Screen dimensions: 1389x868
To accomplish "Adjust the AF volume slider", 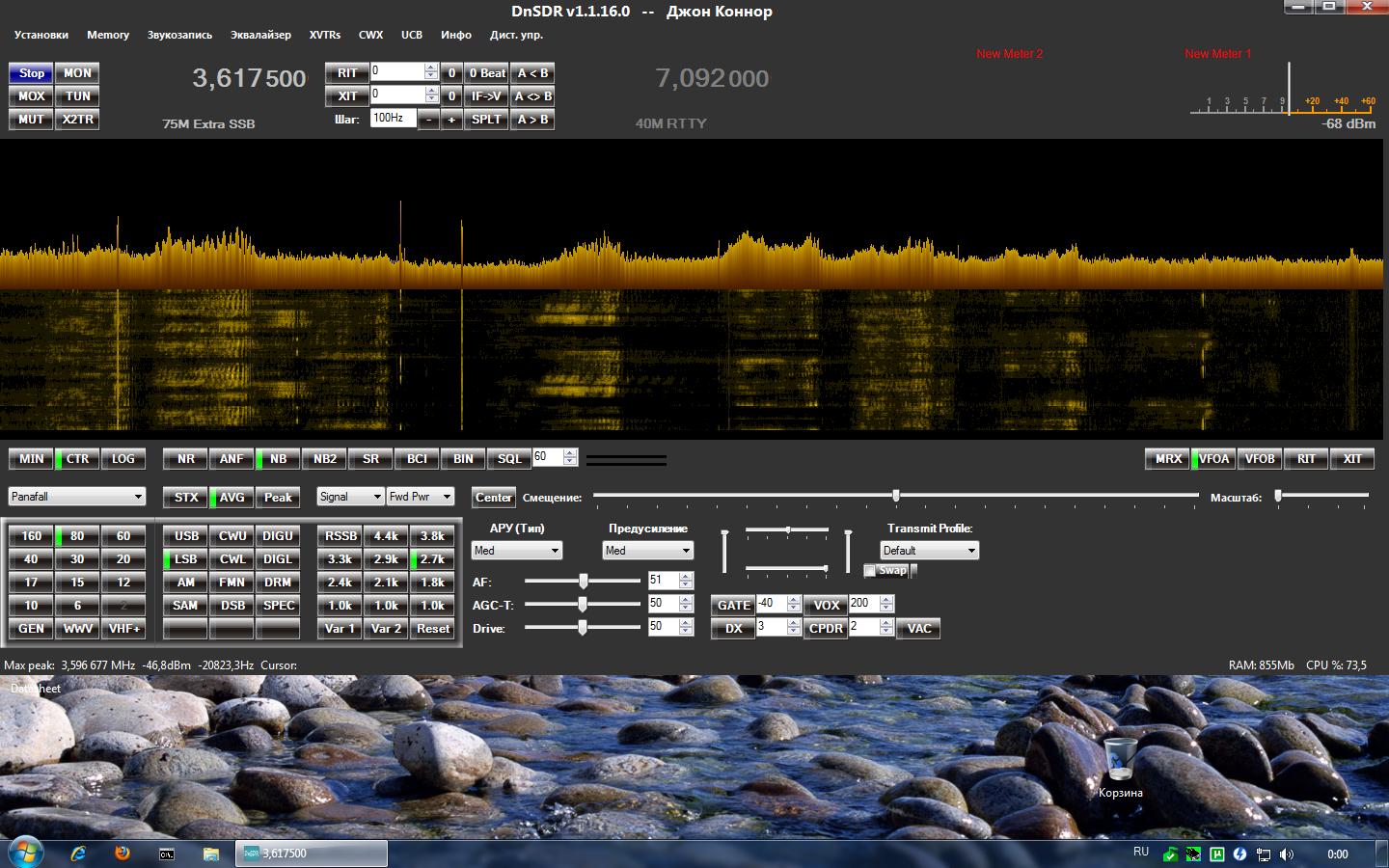I will tap(584, 581).
